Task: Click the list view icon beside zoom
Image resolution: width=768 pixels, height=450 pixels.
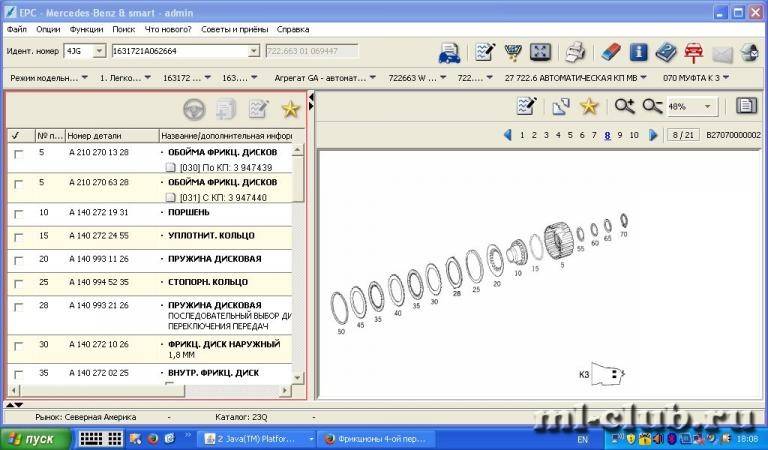Action: click(x=746, y=105)
